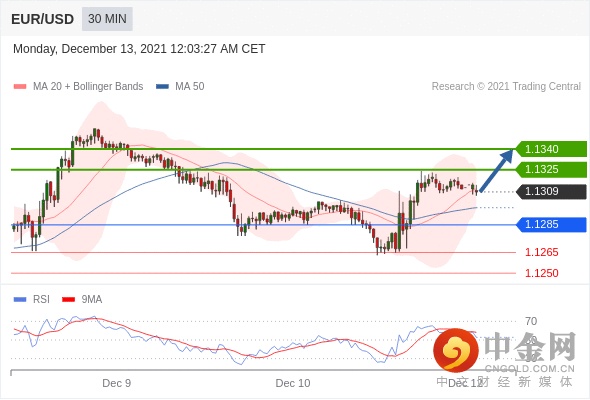Image resolution: width=590 pixels, height=400 pixels.
Task: Click the RSI 70 level label
Action: [x=531, y=321]
